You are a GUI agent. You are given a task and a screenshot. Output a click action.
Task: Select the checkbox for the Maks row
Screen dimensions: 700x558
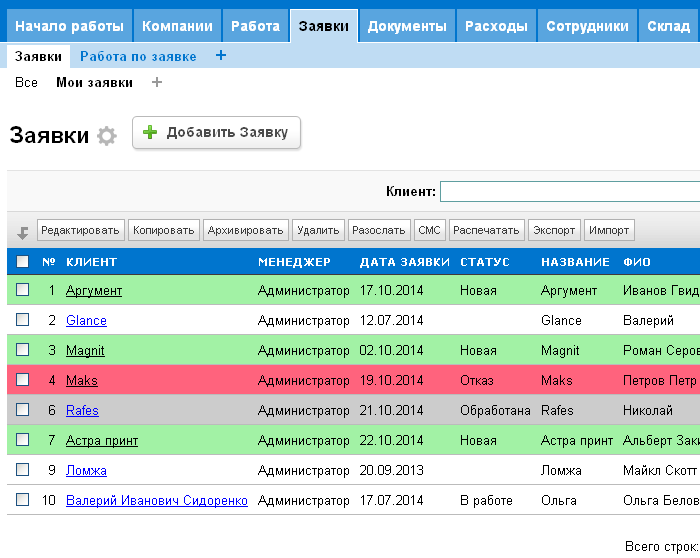(x=23, y=380)
